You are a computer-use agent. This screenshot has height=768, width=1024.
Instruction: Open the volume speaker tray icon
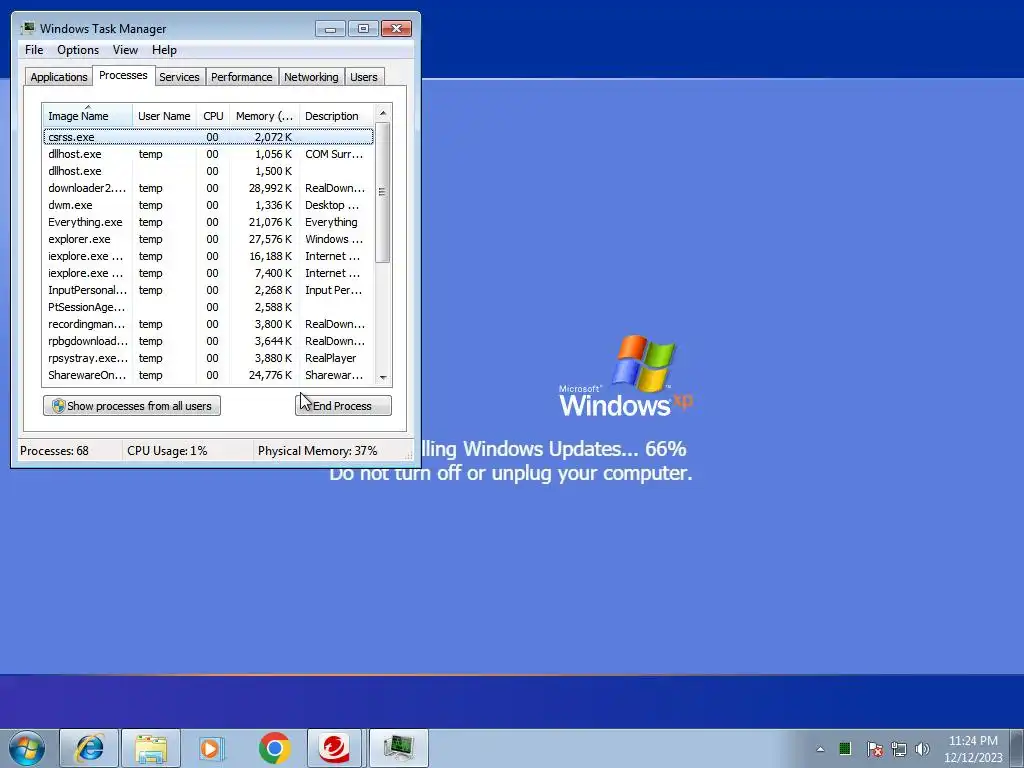[922, 749]
